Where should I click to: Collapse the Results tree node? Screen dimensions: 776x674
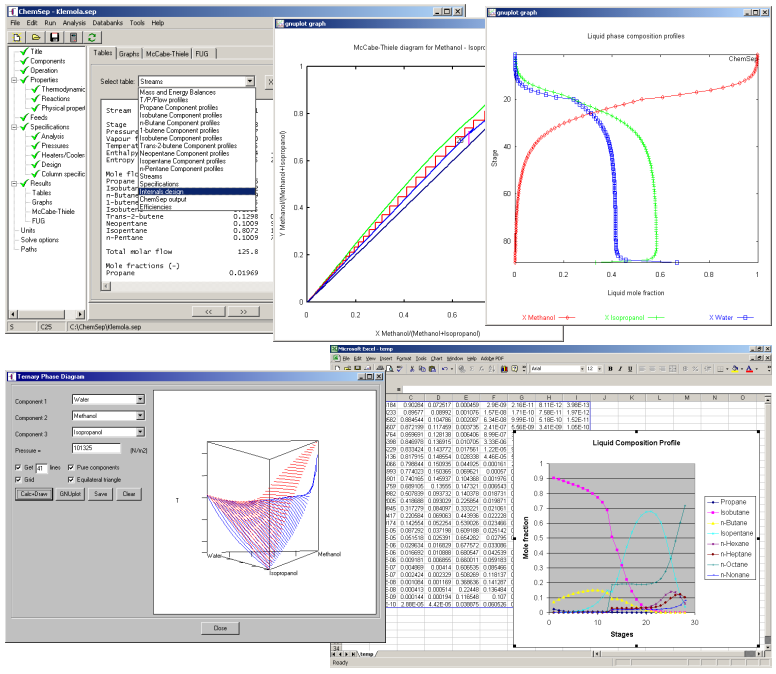[x=14, y=184]
